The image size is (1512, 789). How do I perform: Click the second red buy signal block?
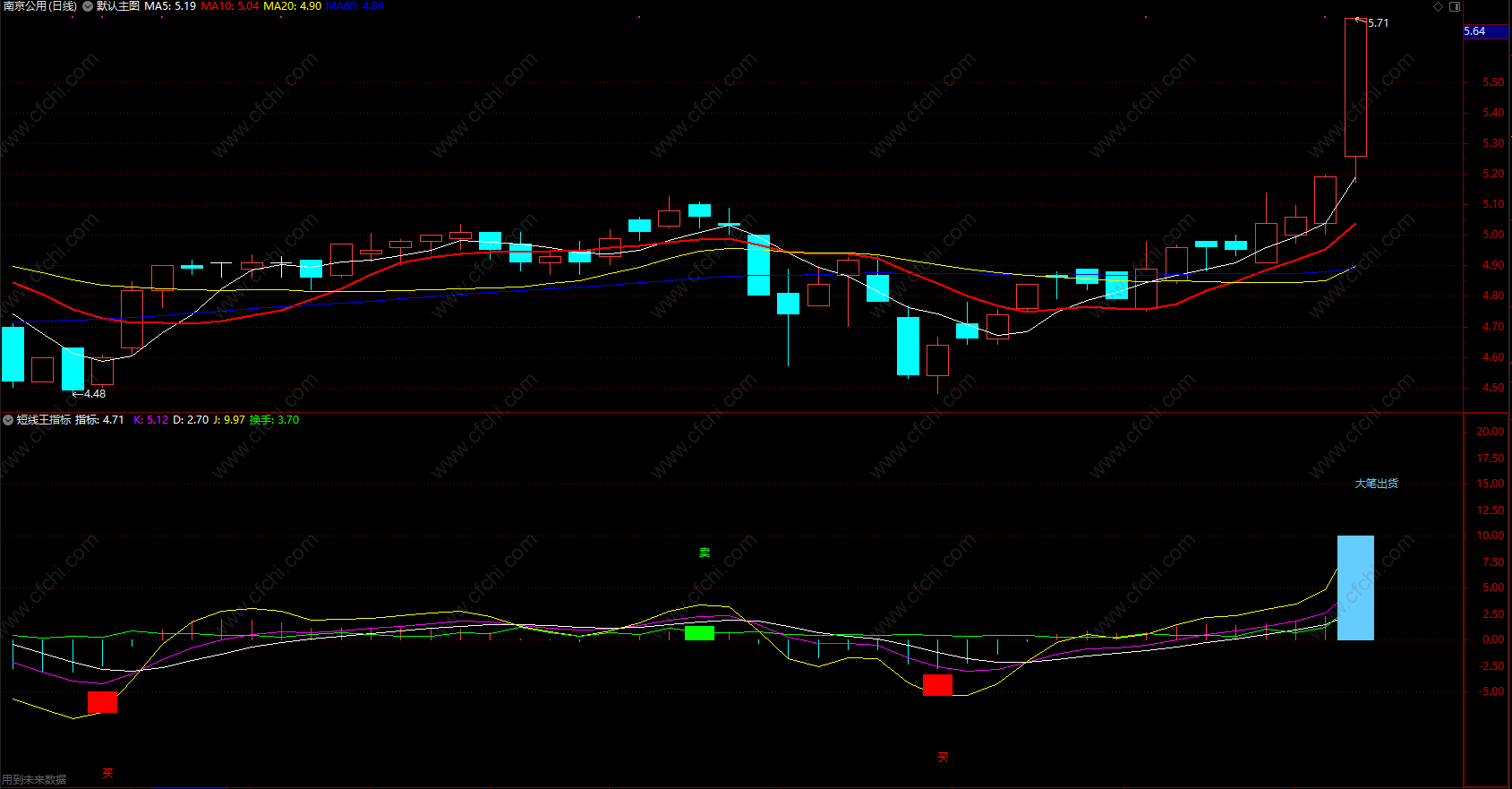[937, 685]
